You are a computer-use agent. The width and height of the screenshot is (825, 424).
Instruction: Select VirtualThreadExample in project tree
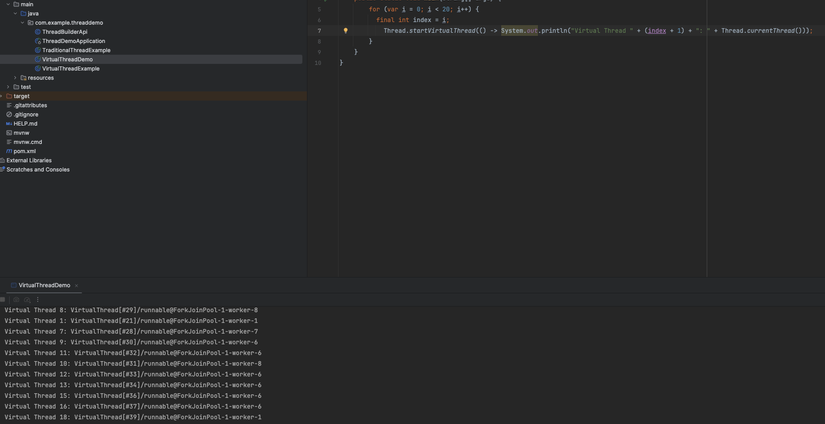coord(71,69)
